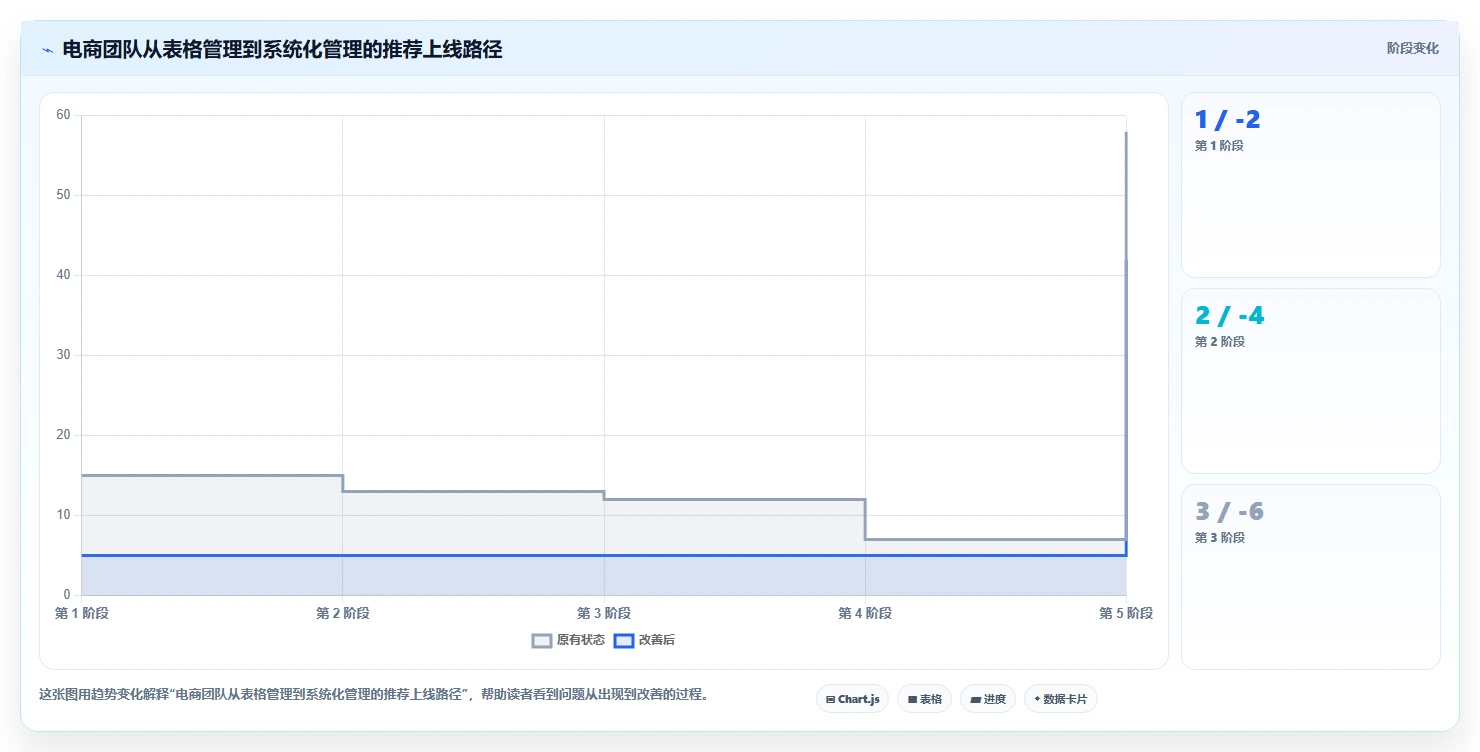Click y-axis value 20
The height and width of the screenshot is (752, 1480).
(x=64, y=435)
